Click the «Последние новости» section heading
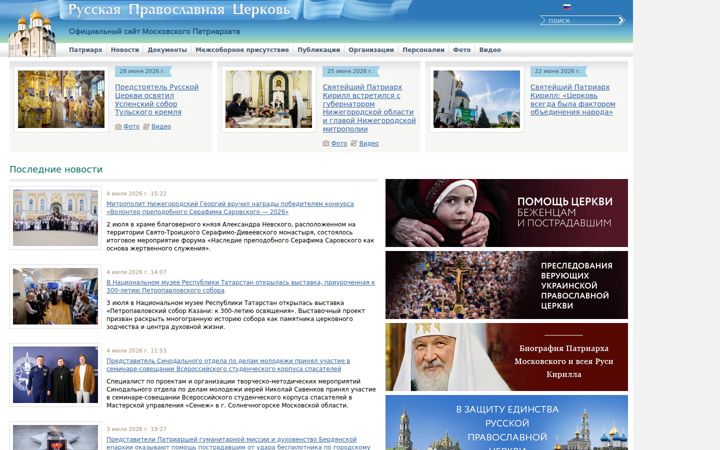This screenshot has width=720, height=450. (x=56, y=169)
